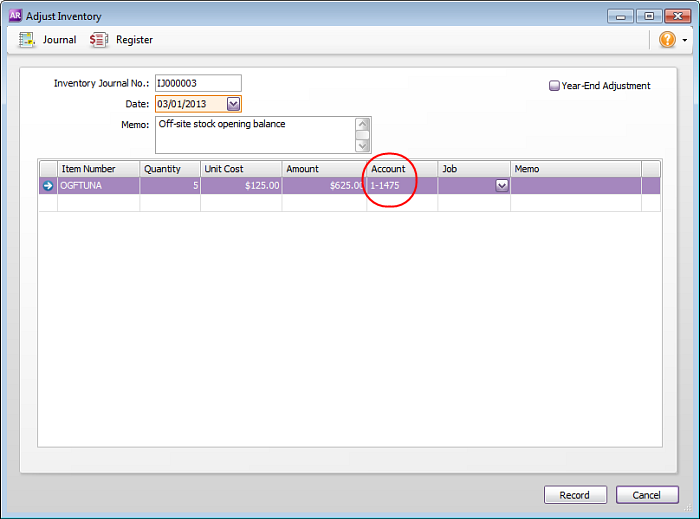The image size is (700, 519).
Task: Click the orange Help question mark icon
Action: coord(667,39)
